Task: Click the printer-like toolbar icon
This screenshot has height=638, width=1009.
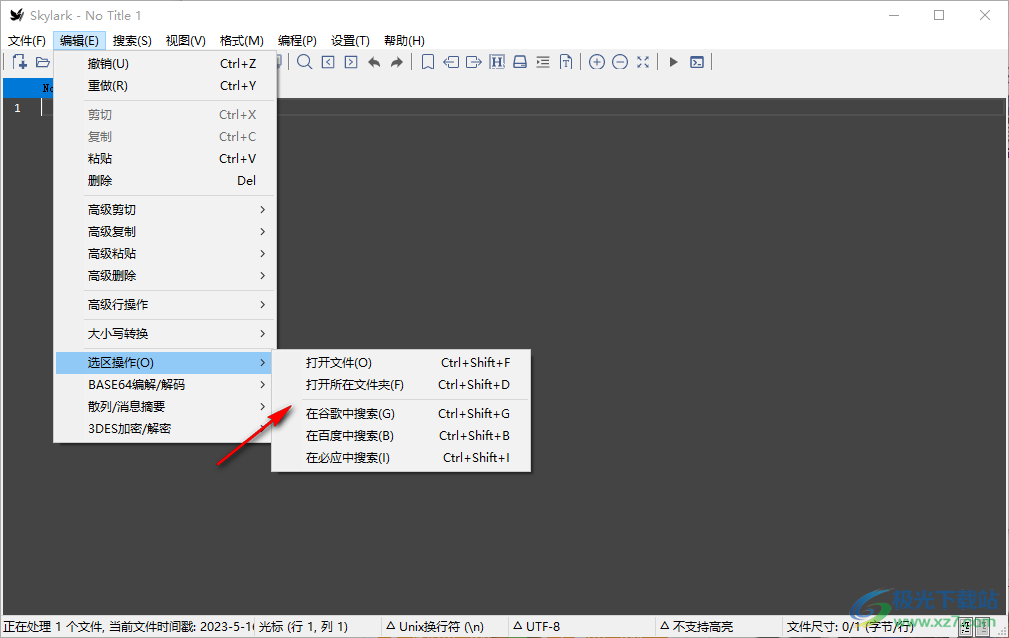Action: point(520,62)
